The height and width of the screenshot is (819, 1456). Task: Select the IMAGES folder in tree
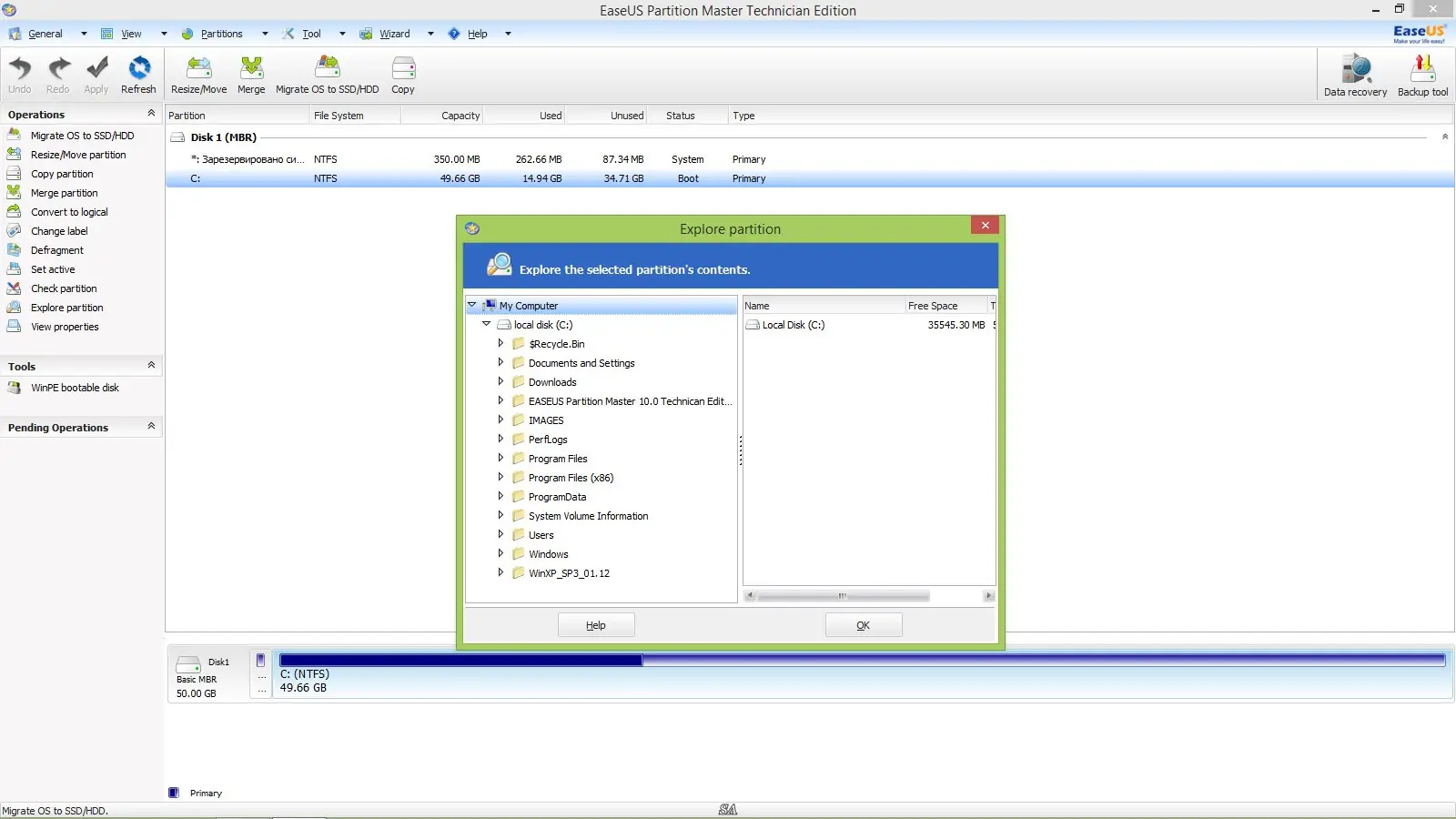click(546, 420)
